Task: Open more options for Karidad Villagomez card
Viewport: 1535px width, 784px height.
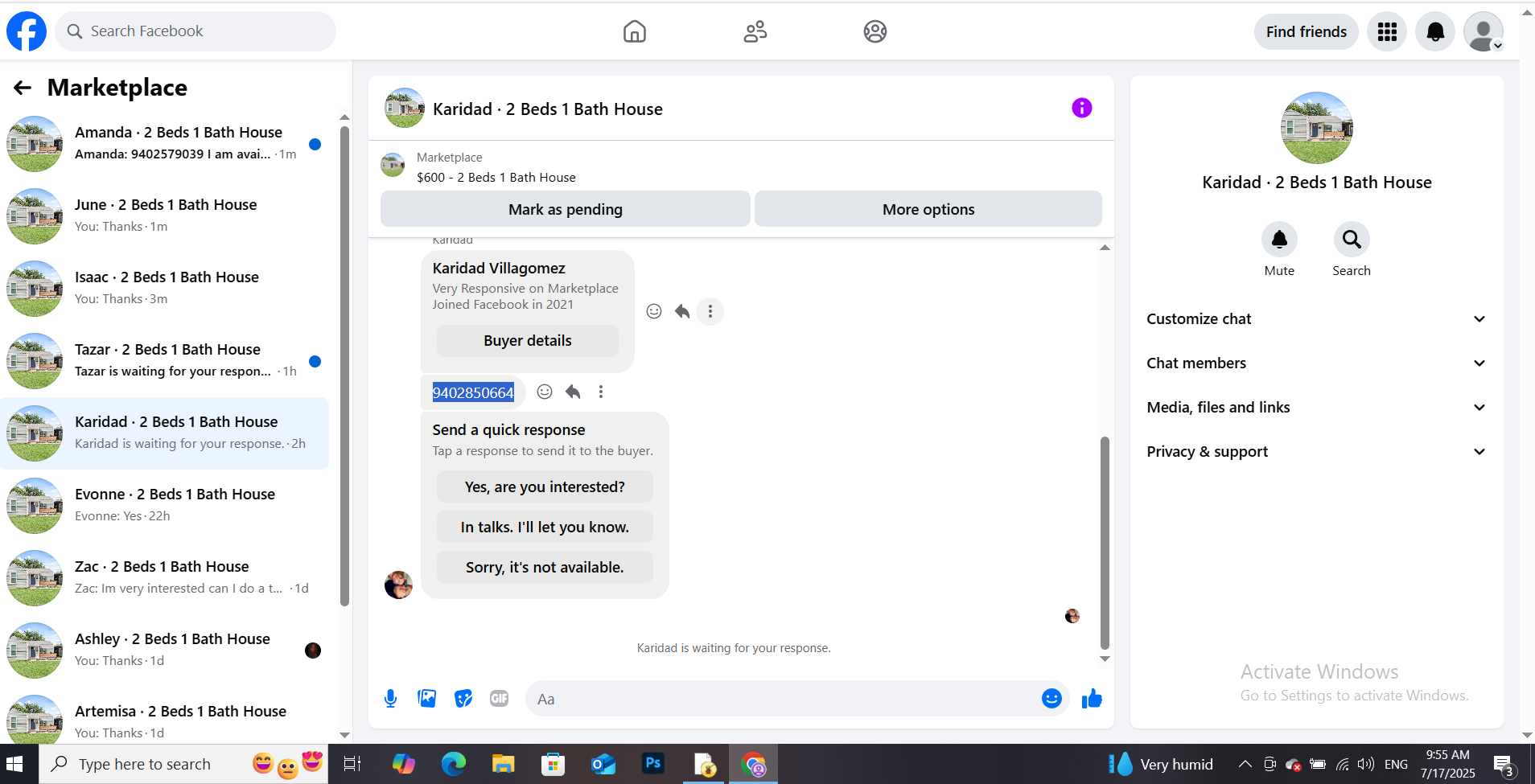Action: pyautogui.click(x=710, y=311)
